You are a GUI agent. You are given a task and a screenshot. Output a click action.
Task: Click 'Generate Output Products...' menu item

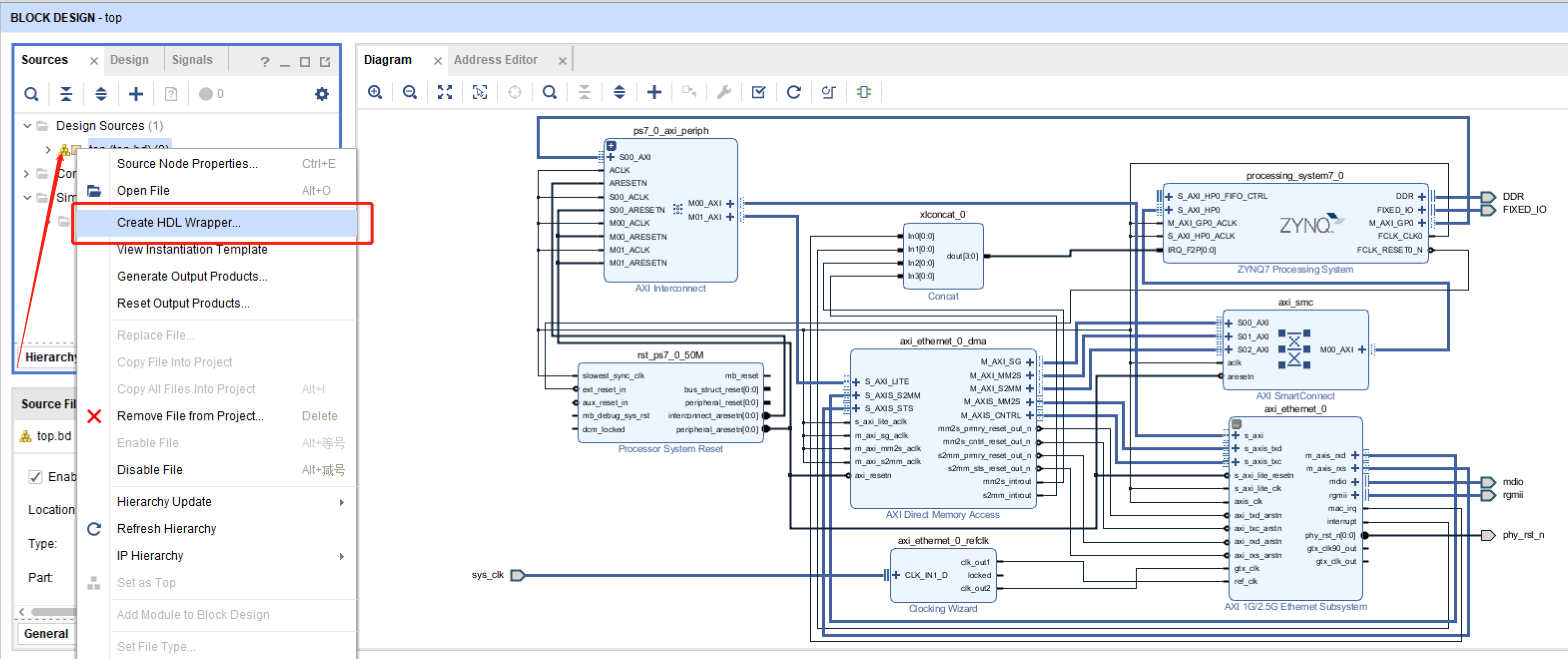pyautogui.click(x=195, y=276)
